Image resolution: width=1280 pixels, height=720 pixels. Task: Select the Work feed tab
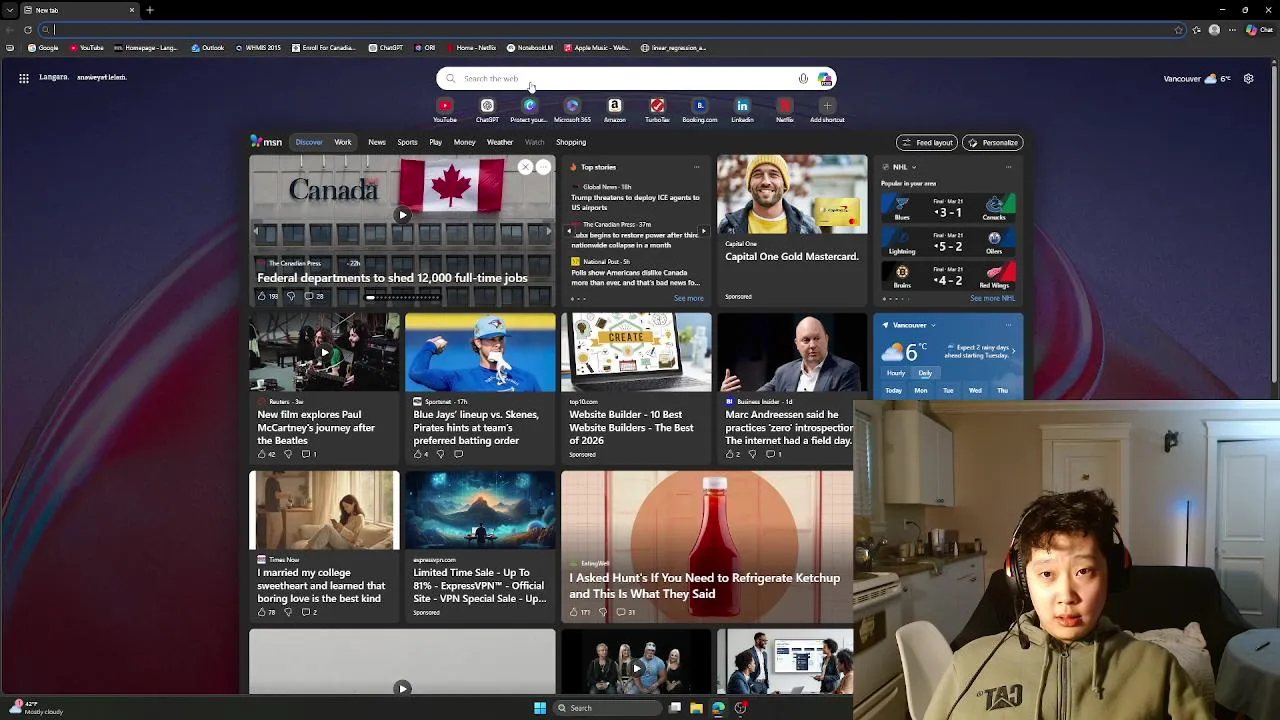[x=343, y=142]
